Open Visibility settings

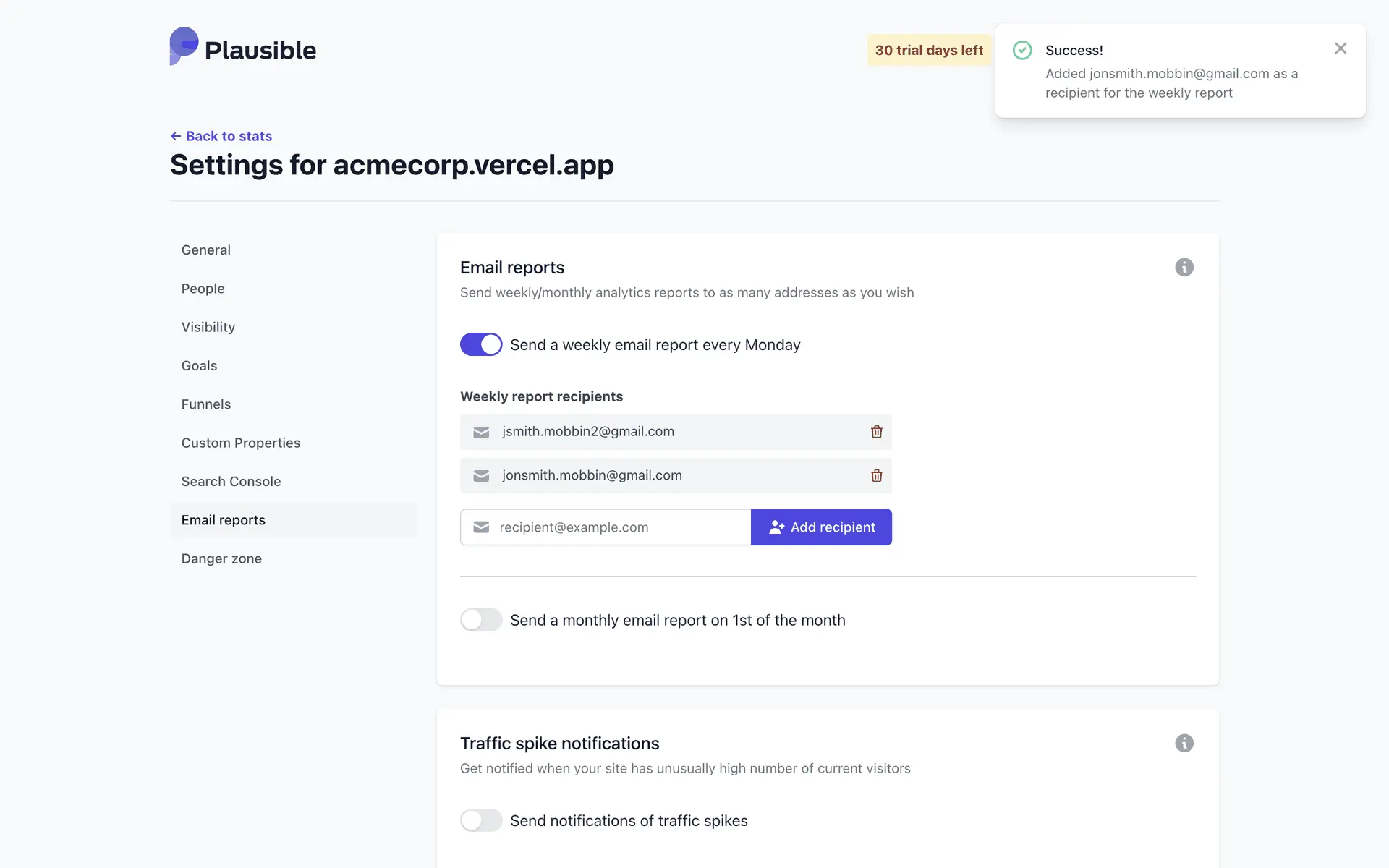pyautogui.click(x=208, y=327)
